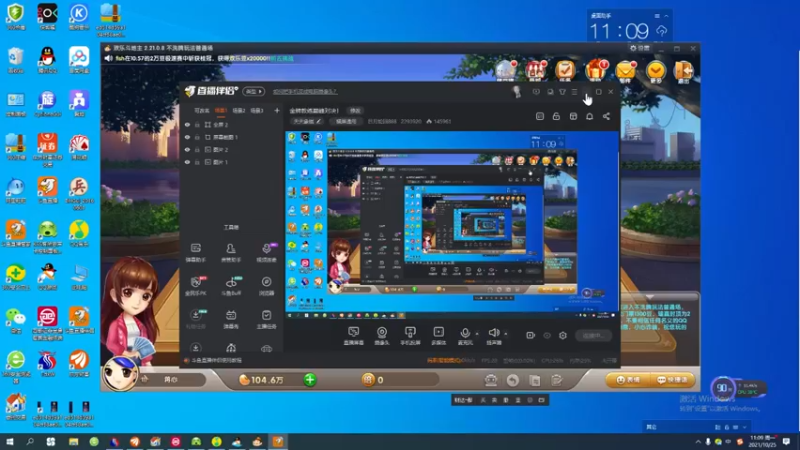Toggle lock on the image 1 layer
This screenshot has height=450, width=800.
pos(197,162)
